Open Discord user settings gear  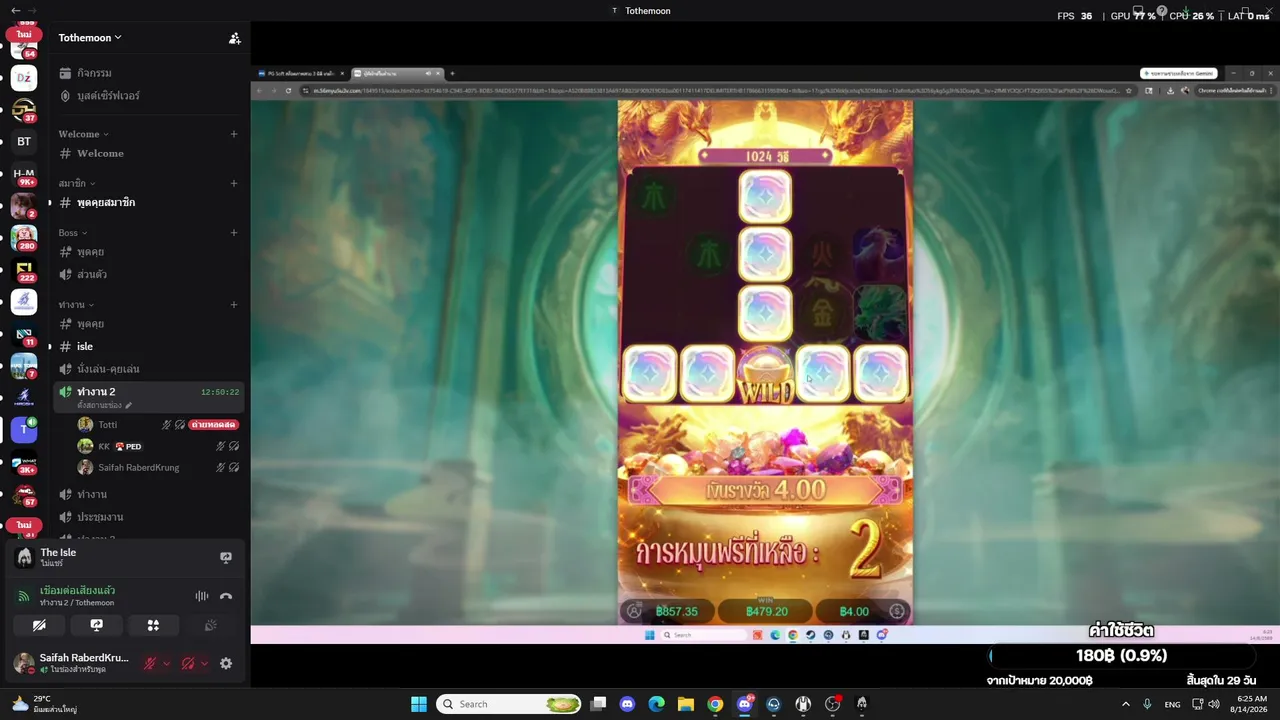(226, 663)
